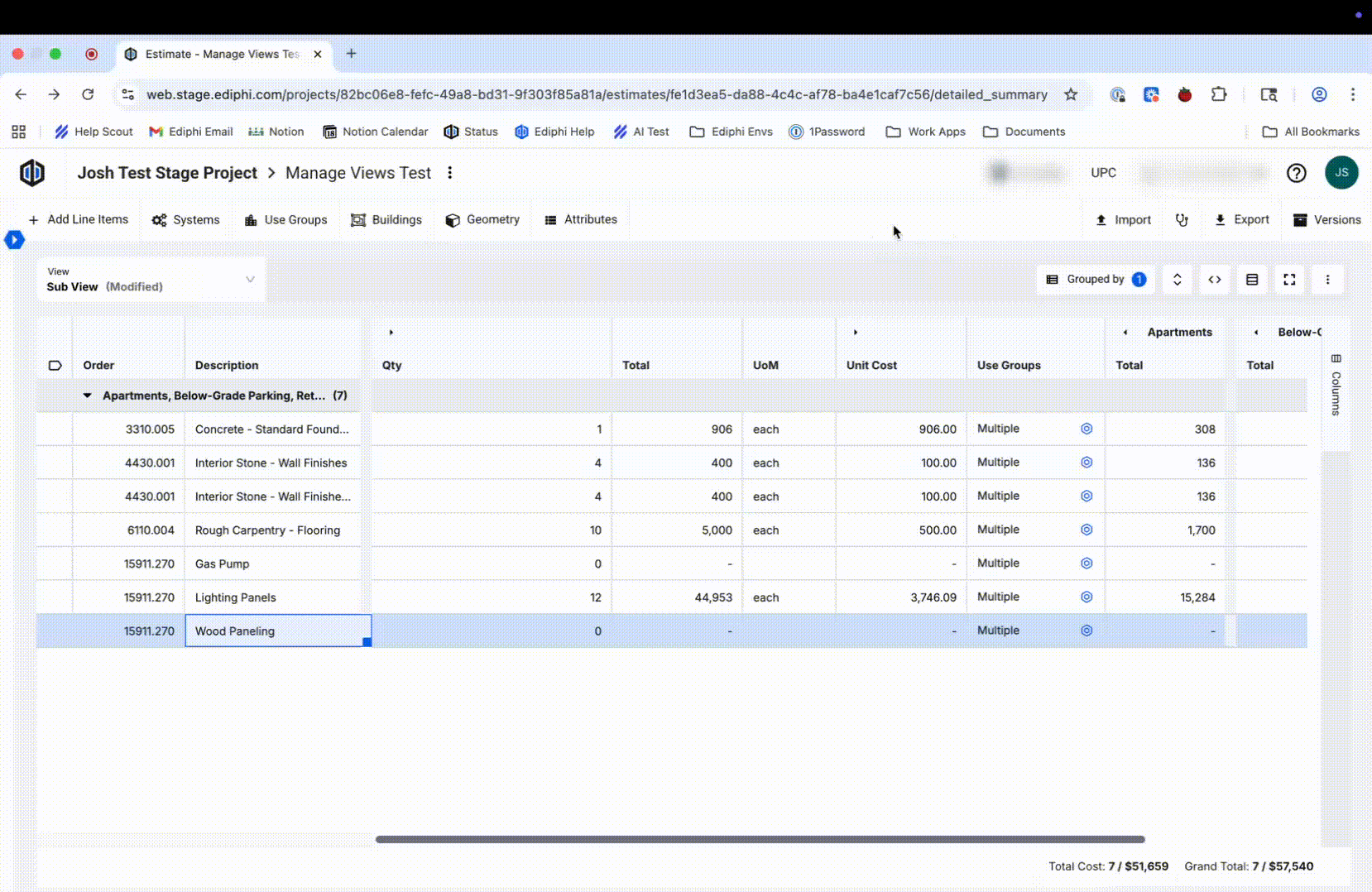Click the Grouped by button
This screenshot has height=892, width=1372.
(x=1096, y=280)
